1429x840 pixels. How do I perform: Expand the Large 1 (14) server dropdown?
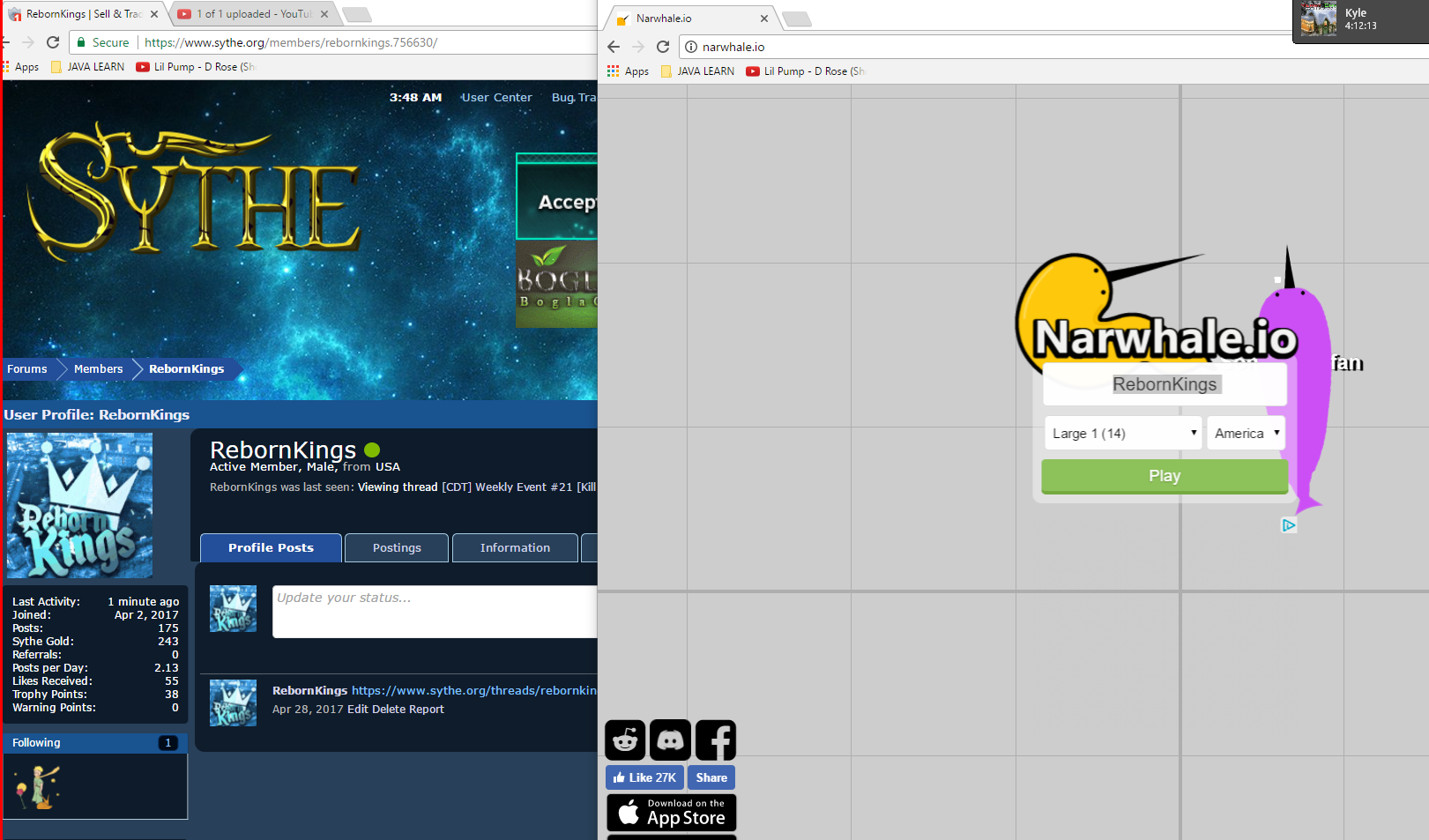(x=1123, y=433)
